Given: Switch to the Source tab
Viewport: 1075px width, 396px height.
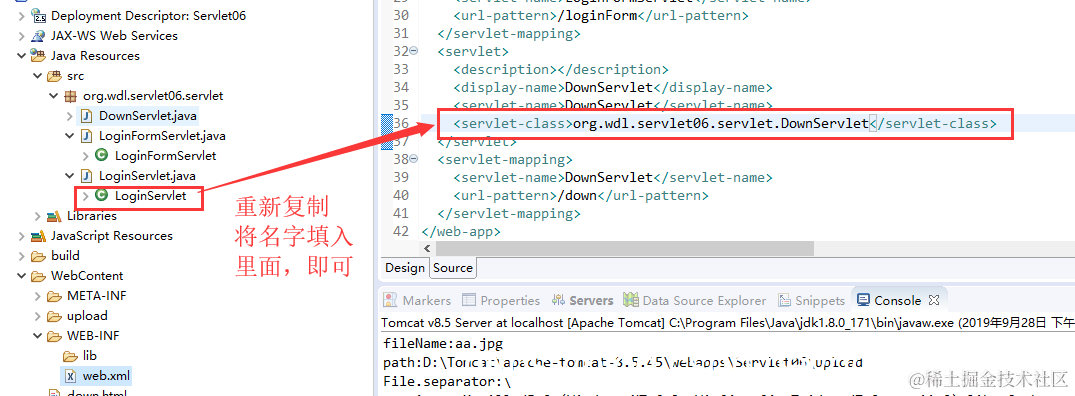Looking at the screenshot, I should point(452,268).
